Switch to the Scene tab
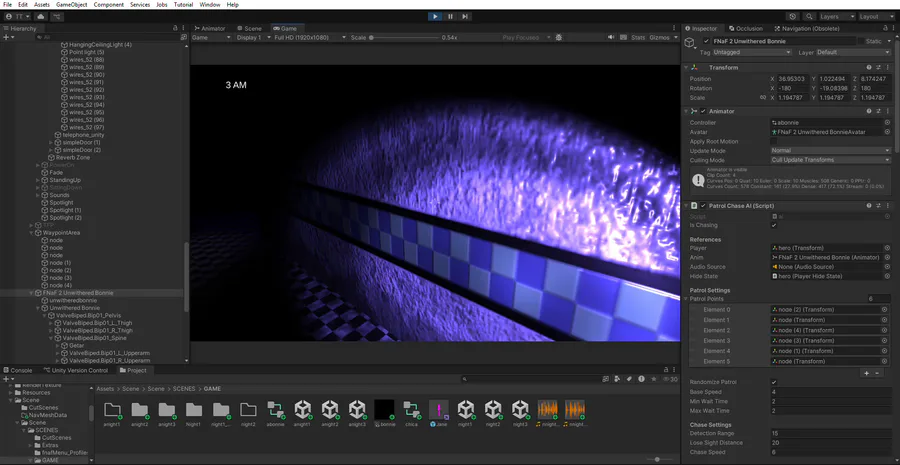 (250, 28)
